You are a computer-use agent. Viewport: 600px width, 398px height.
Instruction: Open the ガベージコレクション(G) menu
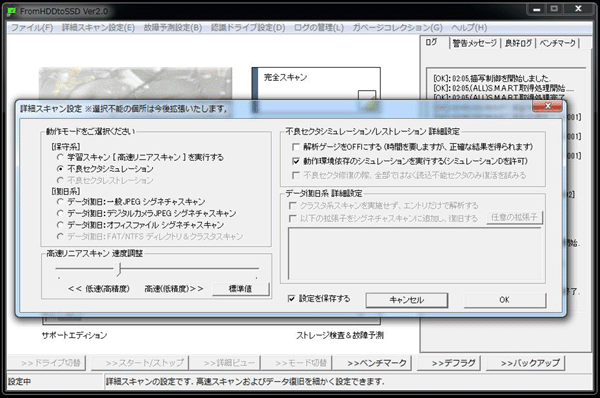(x=397, y=28)
